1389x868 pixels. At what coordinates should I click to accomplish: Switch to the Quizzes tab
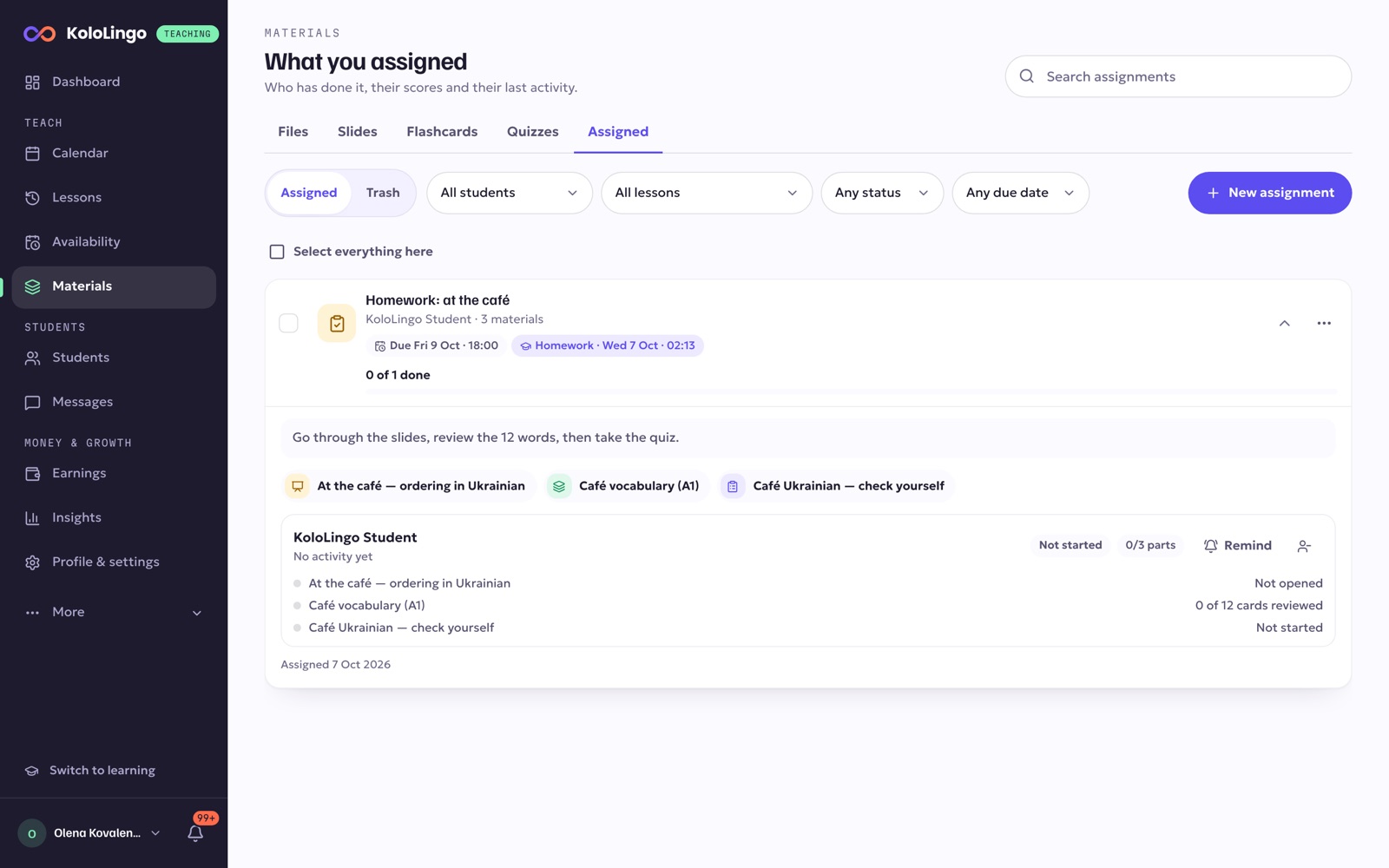pos(533,132)
